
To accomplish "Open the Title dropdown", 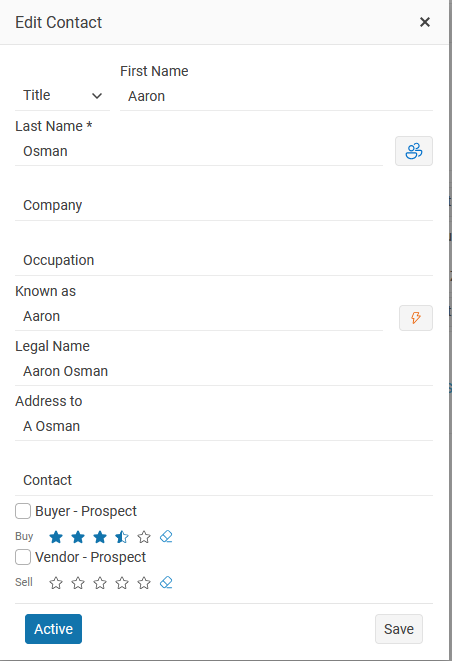I will coord(62,96).
